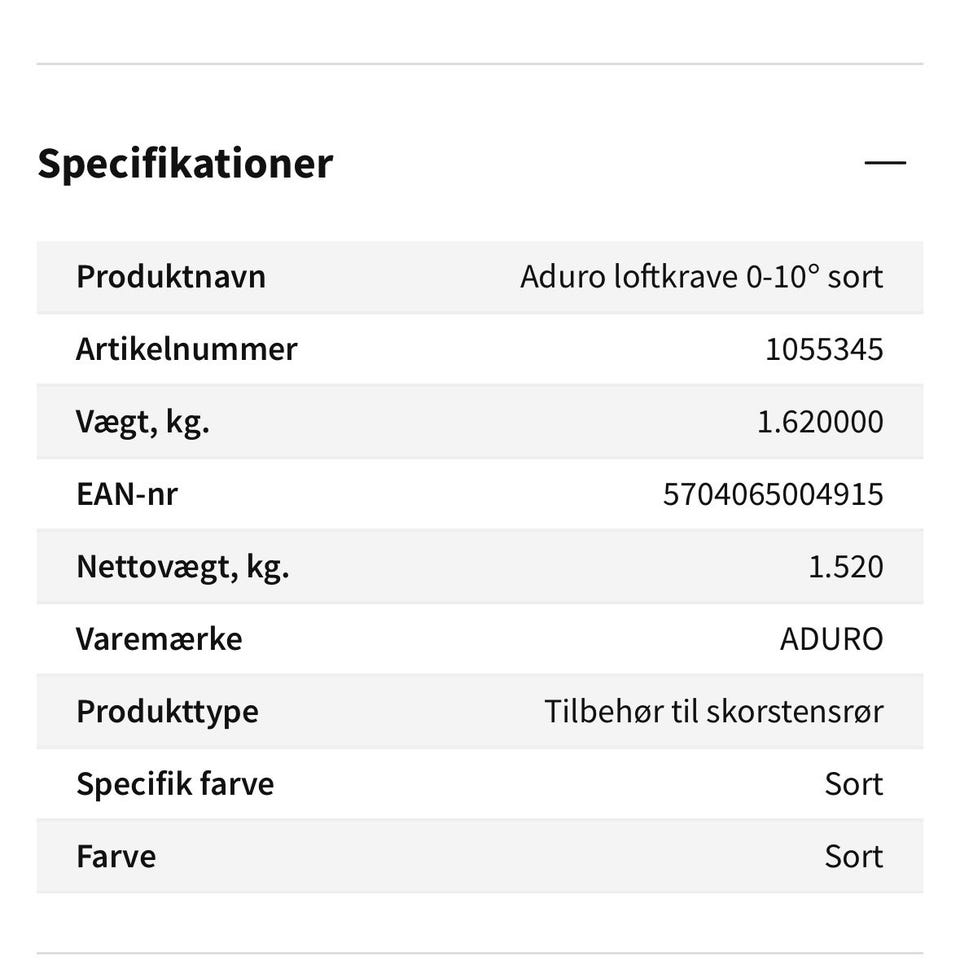Click the EAN-nr label
Image resolution: width=960 pixels, height=965 pixels.
127,494
